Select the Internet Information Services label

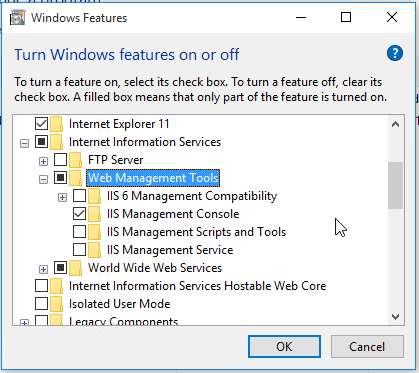[x=145, y=142]
